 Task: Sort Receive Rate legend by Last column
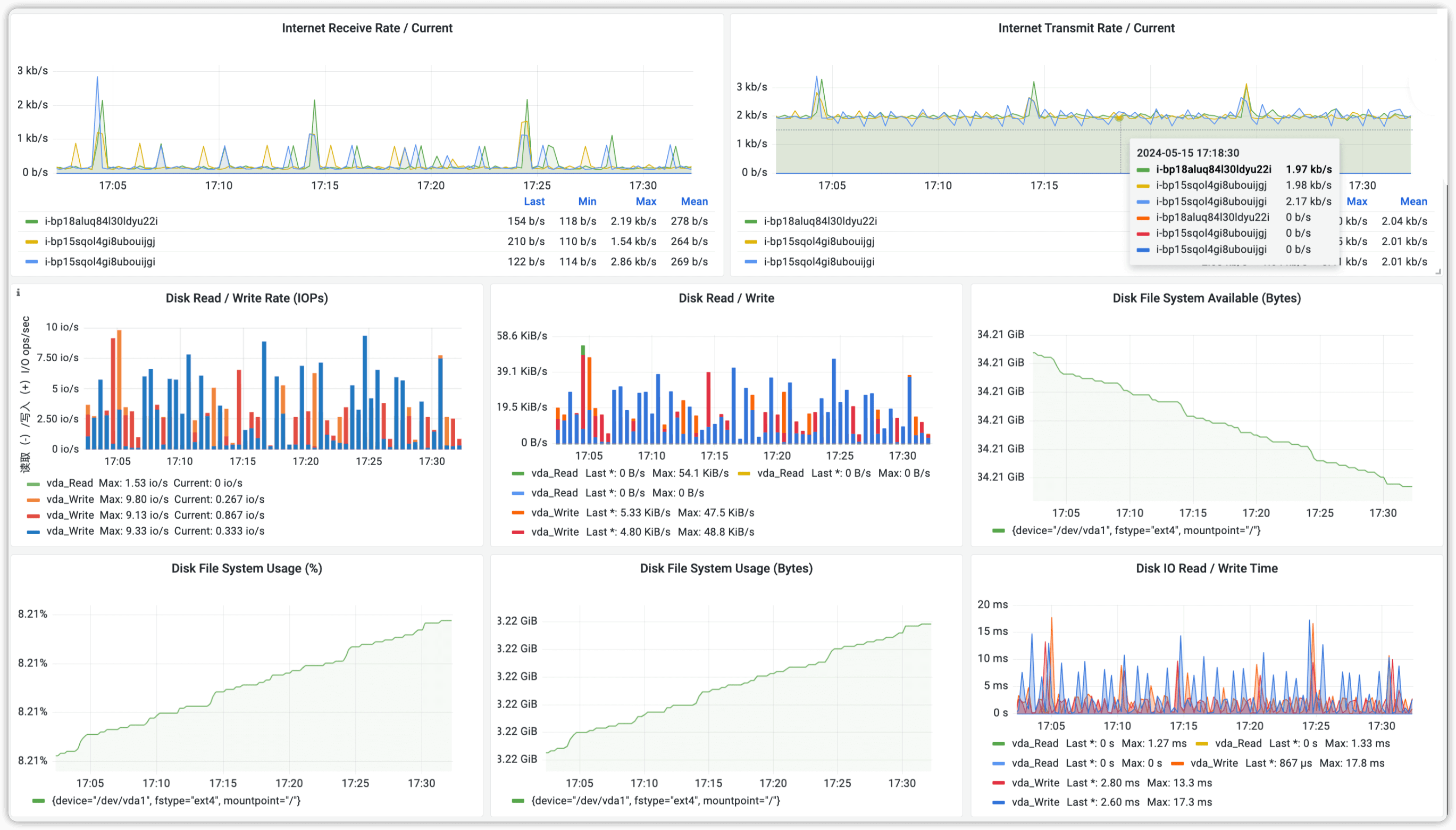pyautogui.click(x=534, y=201)
